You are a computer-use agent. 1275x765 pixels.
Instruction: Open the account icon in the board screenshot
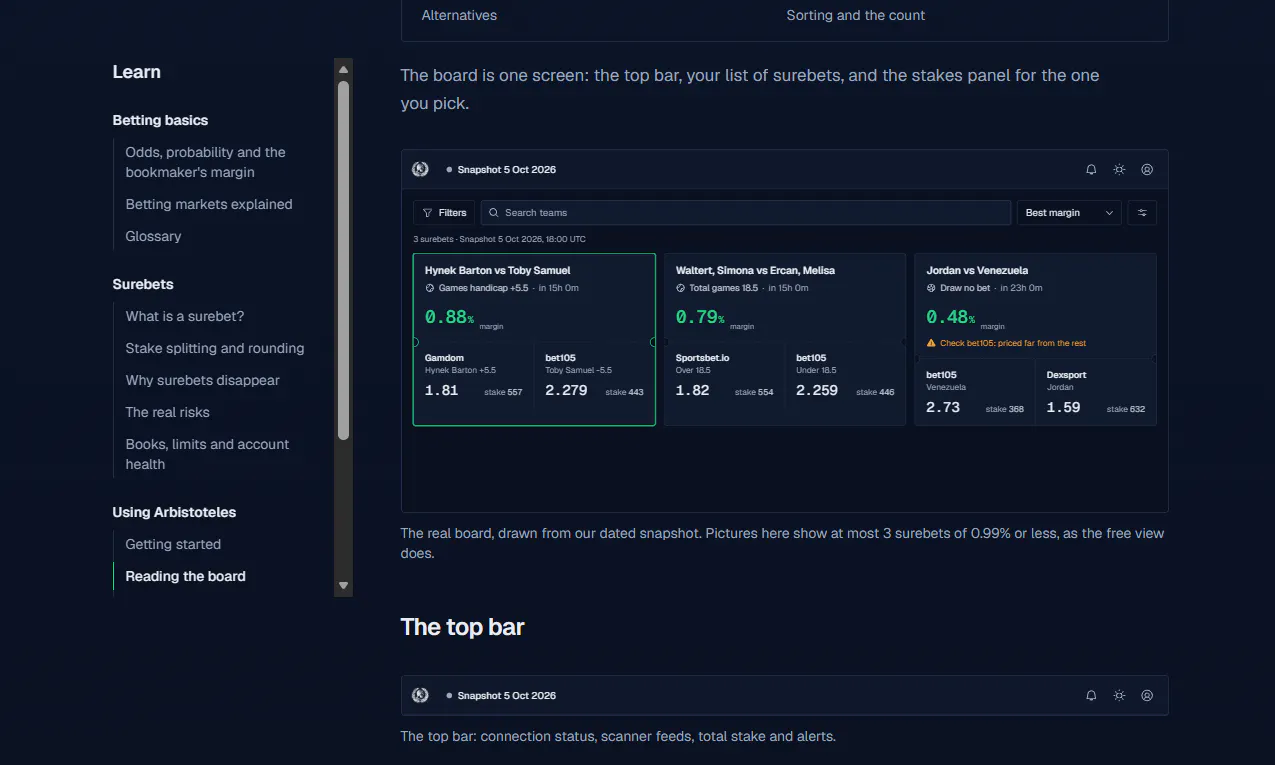1147,170
